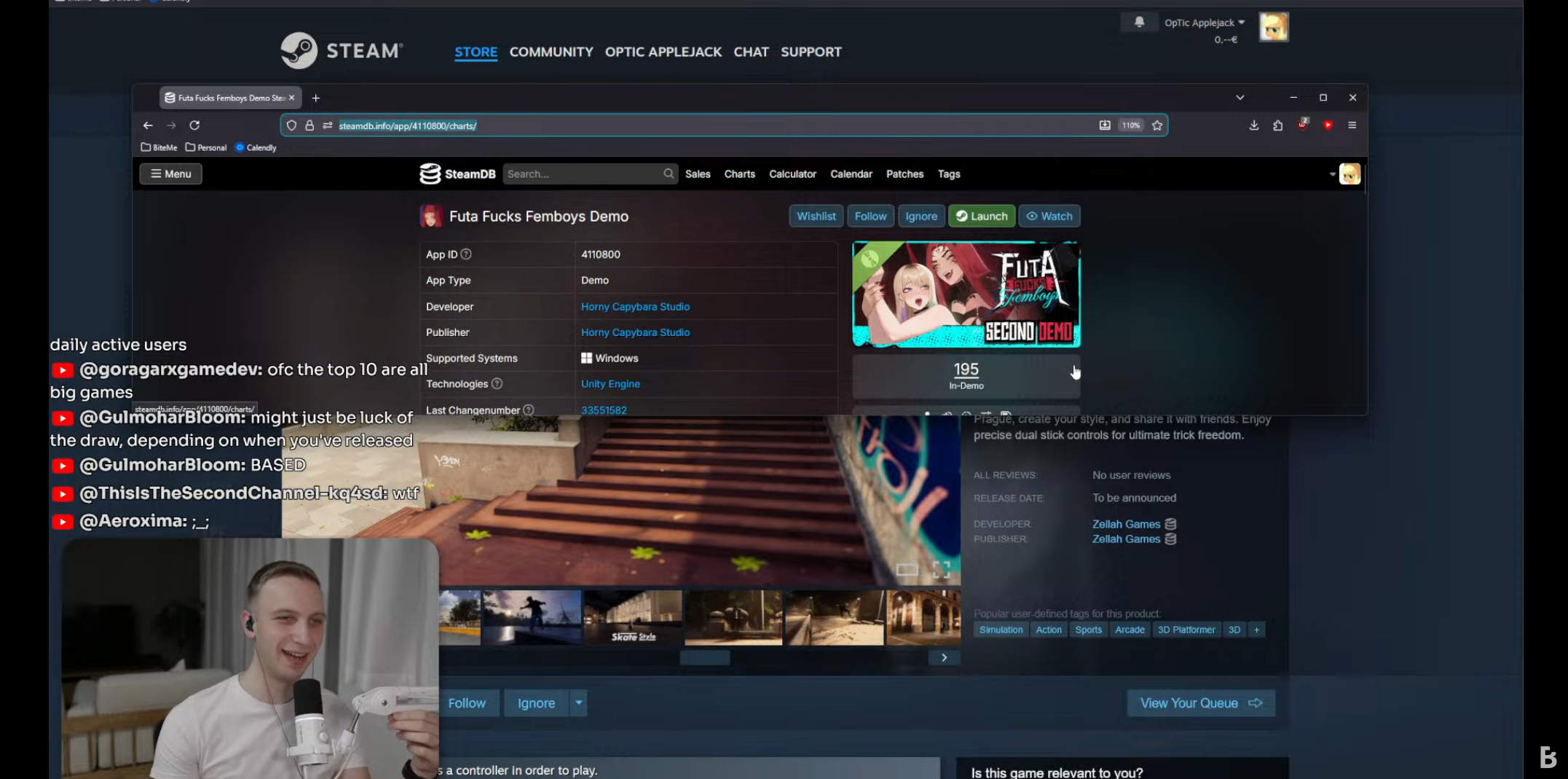This screenshot has height=779, width=1568.
Task: Open SteamDB Charts page
Action: [739, 173]
